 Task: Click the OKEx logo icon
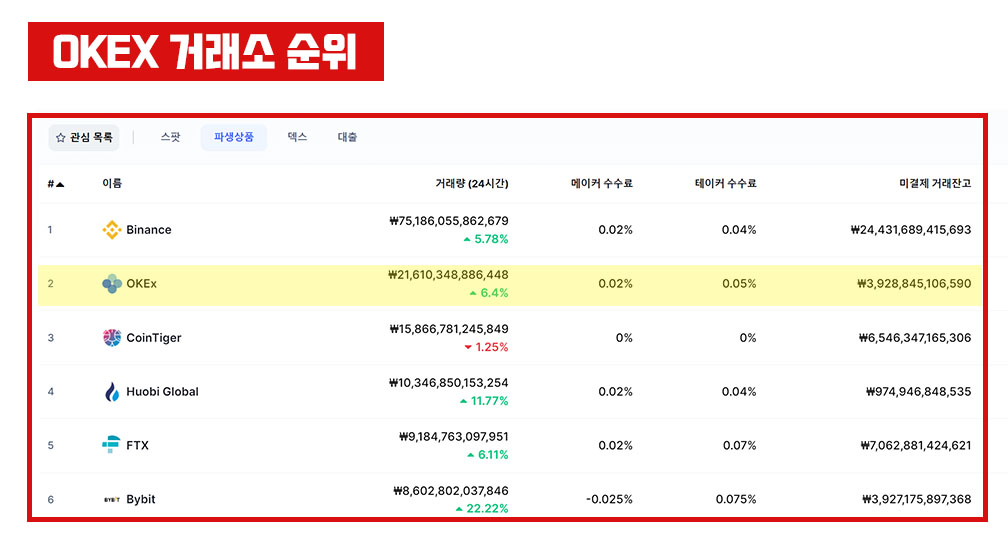tap(112, 283)
